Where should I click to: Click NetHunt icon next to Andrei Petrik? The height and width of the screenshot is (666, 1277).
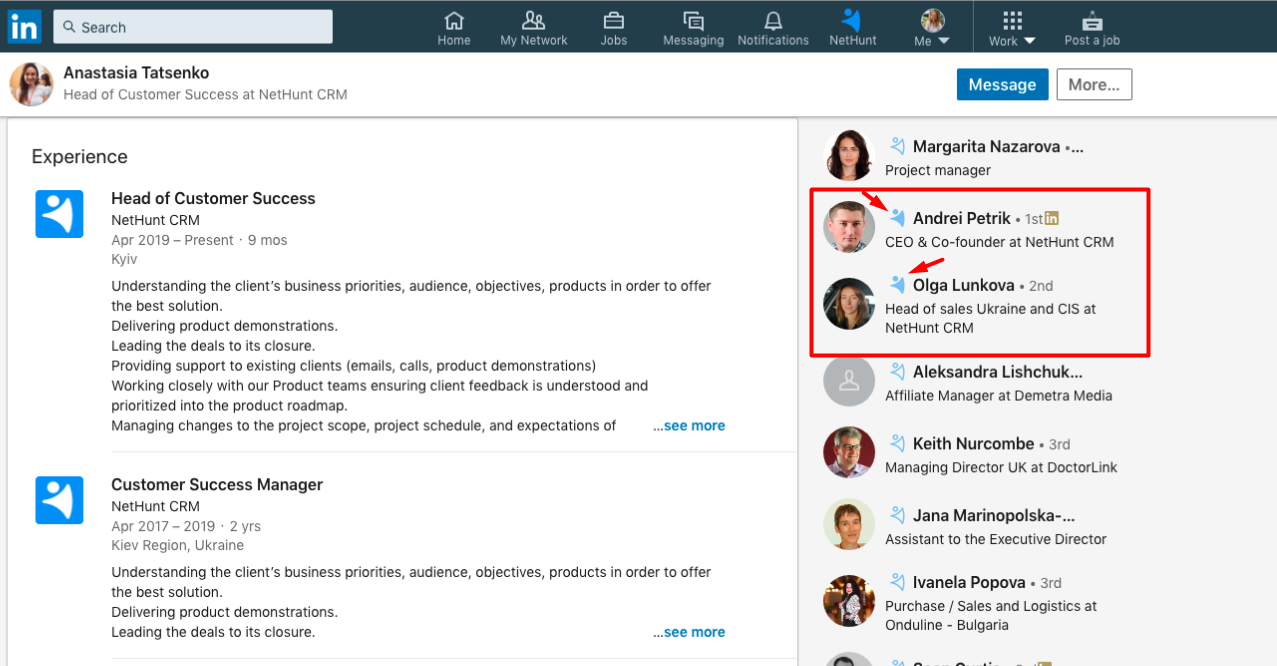coord(897,218)
